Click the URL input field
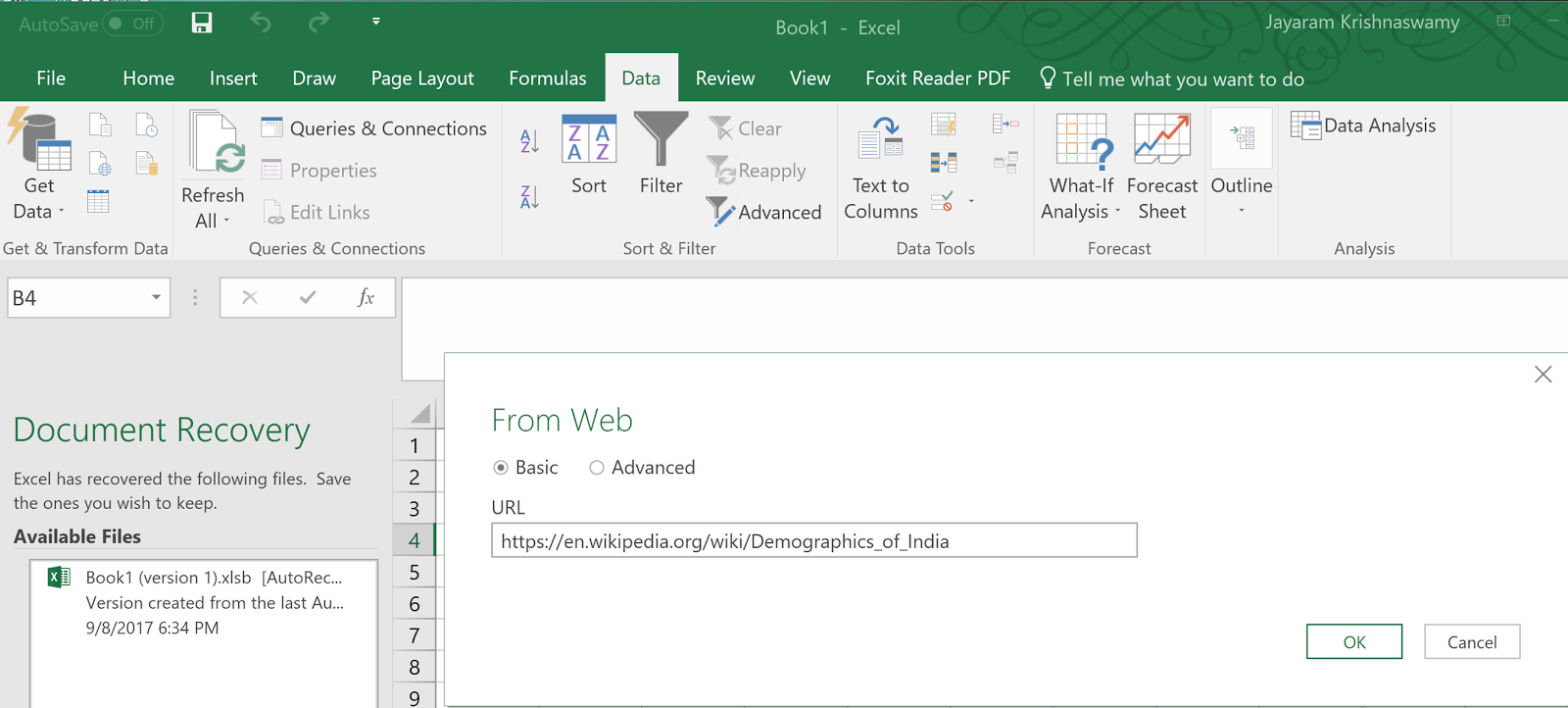Viewport: 1568px width, 708px height. tap(813, 541)
